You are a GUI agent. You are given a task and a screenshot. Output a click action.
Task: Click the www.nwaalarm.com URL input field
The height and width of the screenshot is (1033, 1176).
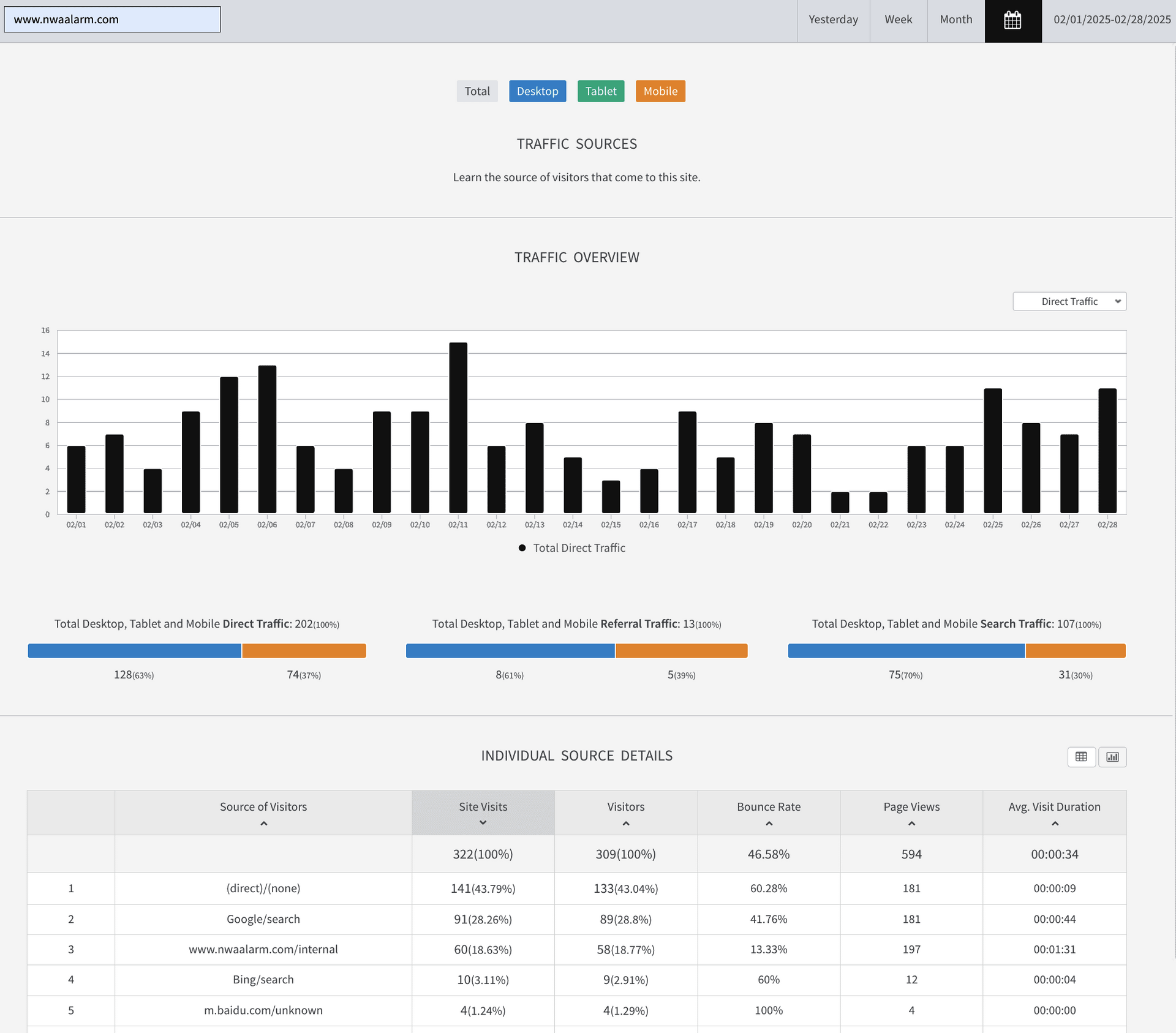point(112,20)
